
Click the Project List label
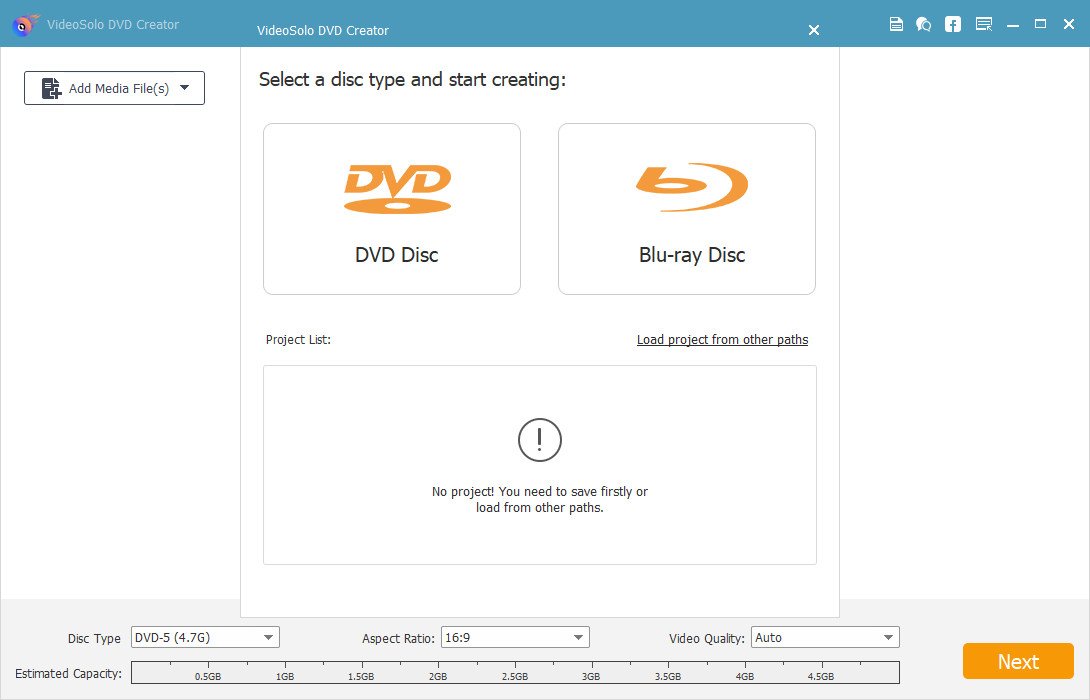point(298,339)
